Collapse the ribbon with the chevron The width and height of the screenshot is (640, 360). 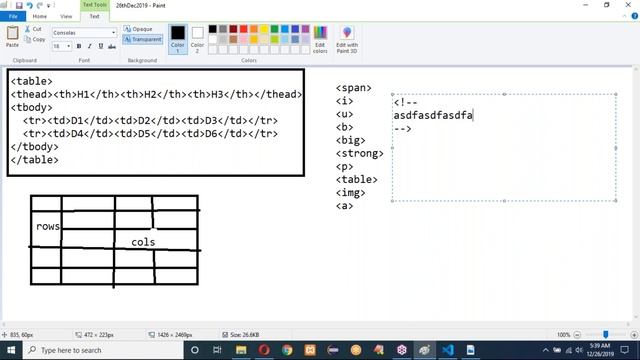pyautogui.click(x=624, y=16)
